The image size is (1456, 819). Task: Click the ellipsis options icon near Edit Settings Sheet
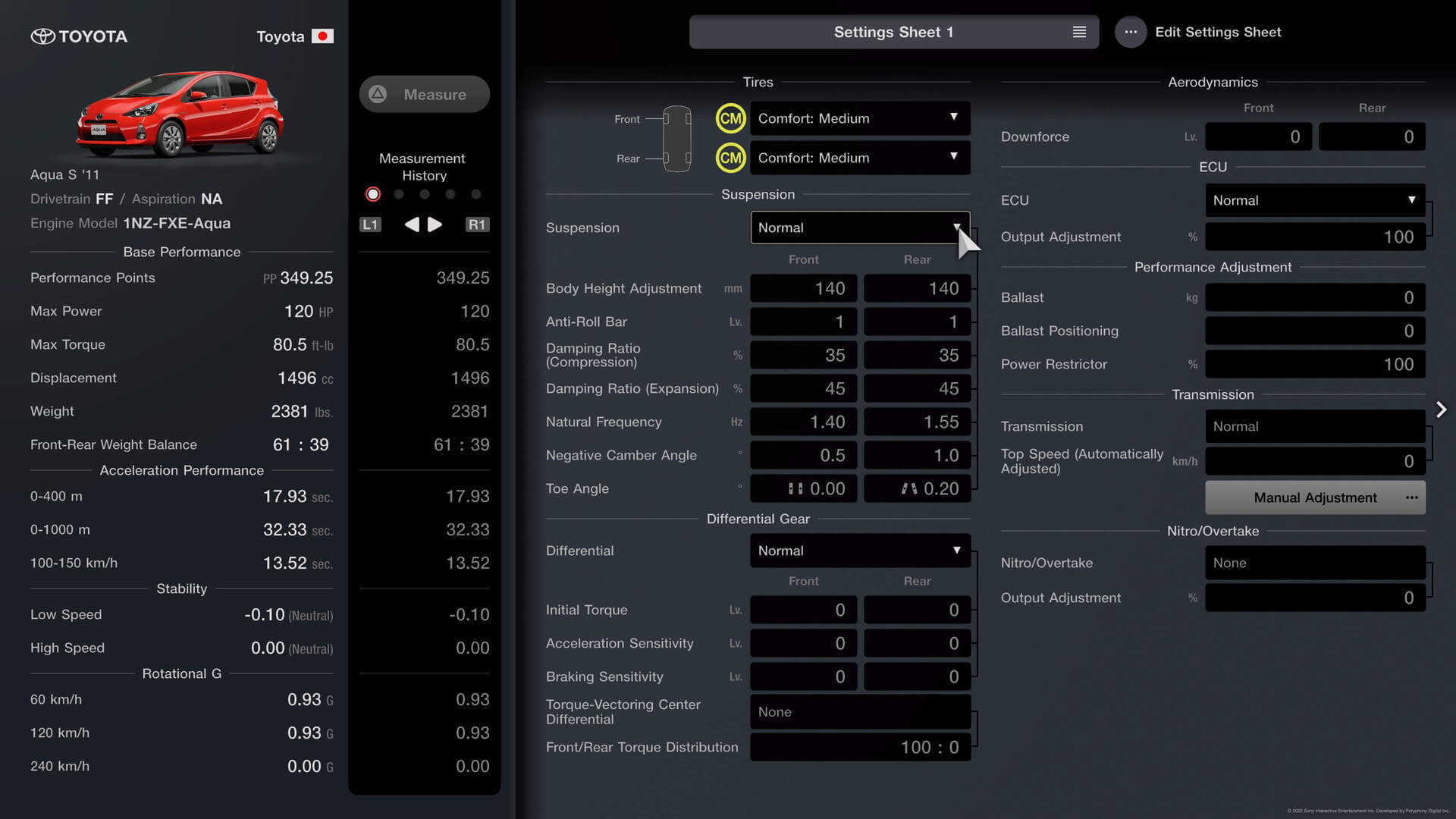pos(1129,31)
